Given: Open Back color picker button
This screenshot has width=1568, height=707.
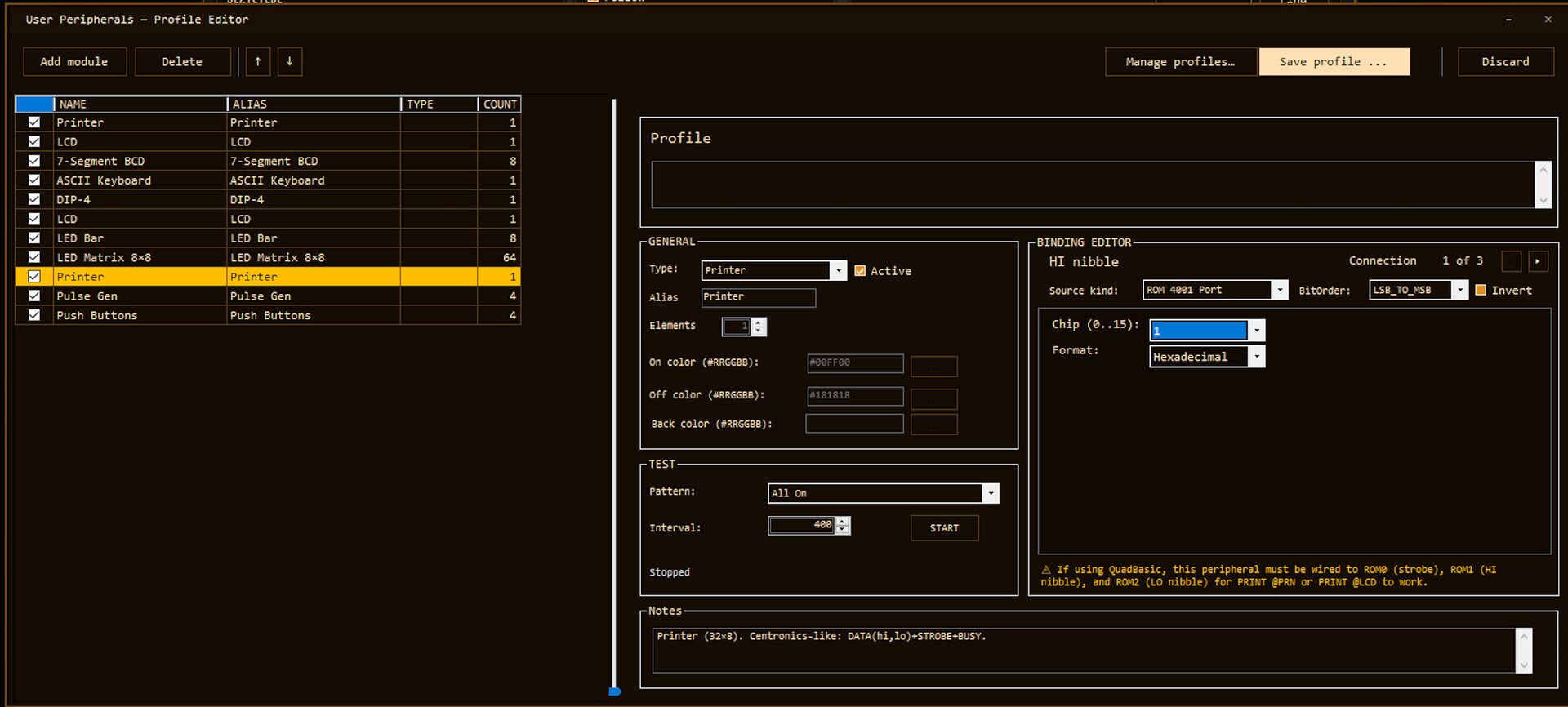Looking at the screenshot, I should (934, 425).
